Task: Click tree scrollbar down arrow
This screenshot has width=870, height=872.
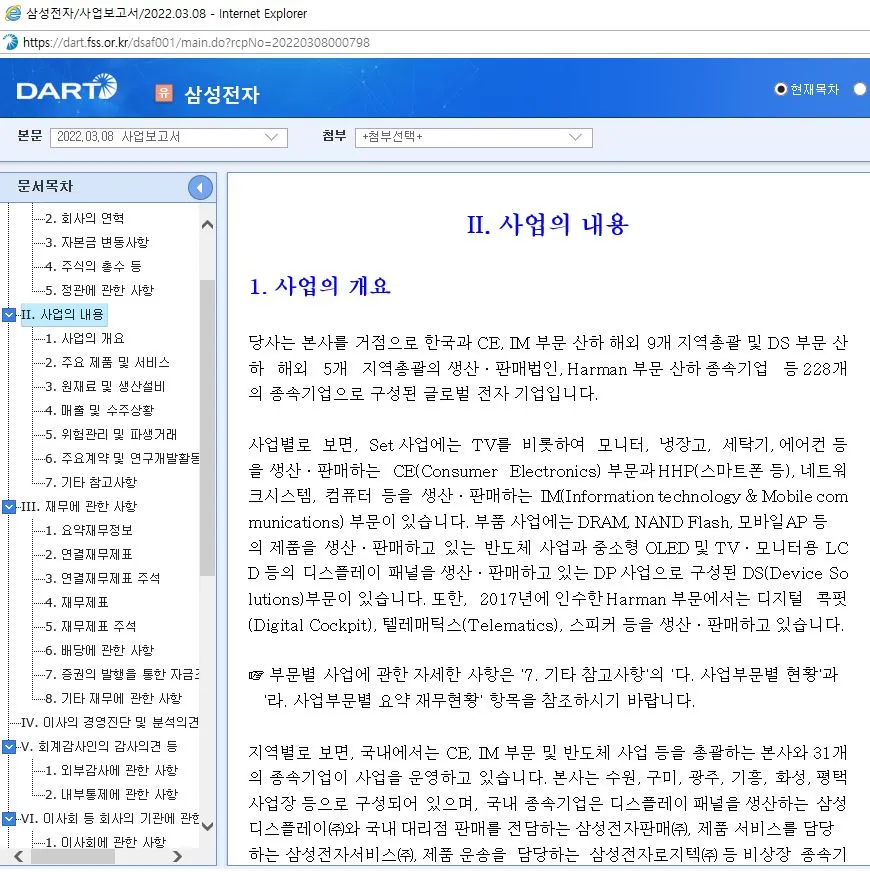Action: (x=207, y=826)
